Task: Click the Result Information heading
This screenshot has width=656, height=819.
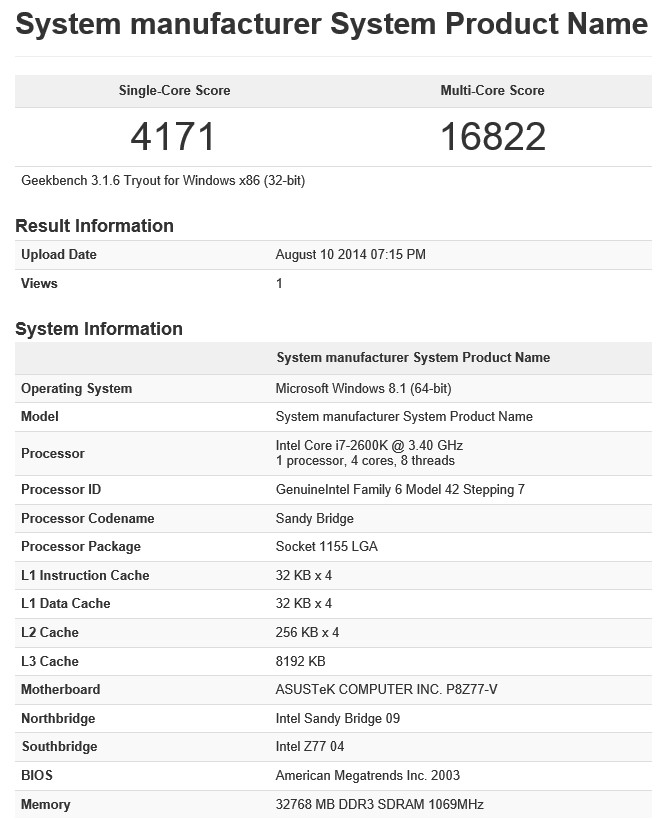Action: click(x=95, y=226)
